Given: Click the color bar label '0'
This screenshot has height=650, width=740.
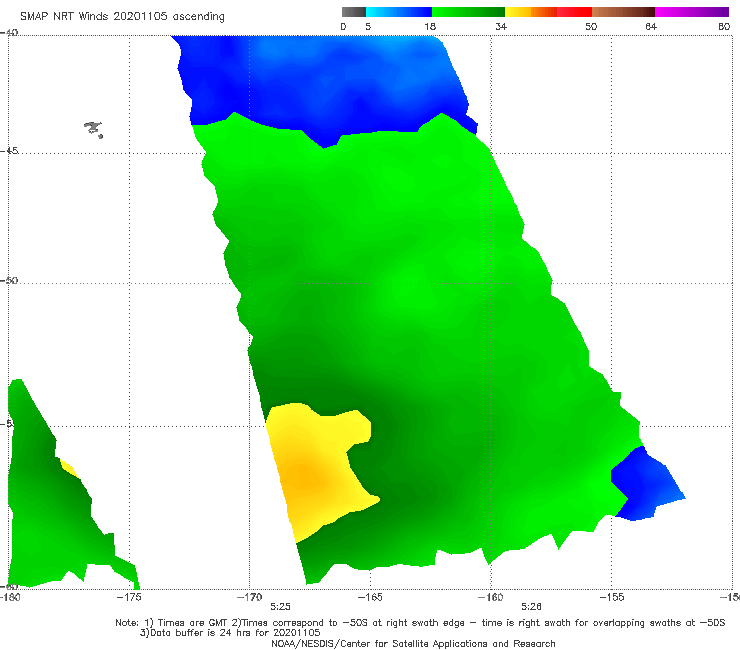Looking at the screenshot, I should coord(343,27).
